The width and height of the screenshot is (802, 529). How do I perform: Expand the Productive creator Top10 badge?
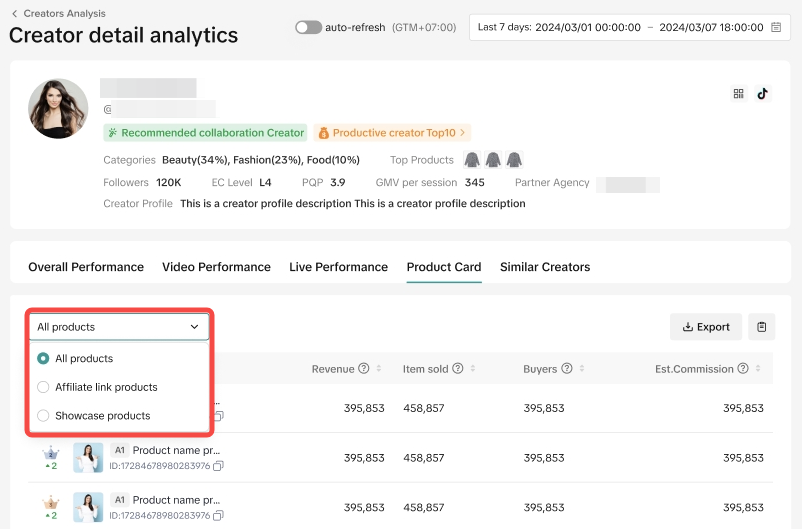(391, 133)
